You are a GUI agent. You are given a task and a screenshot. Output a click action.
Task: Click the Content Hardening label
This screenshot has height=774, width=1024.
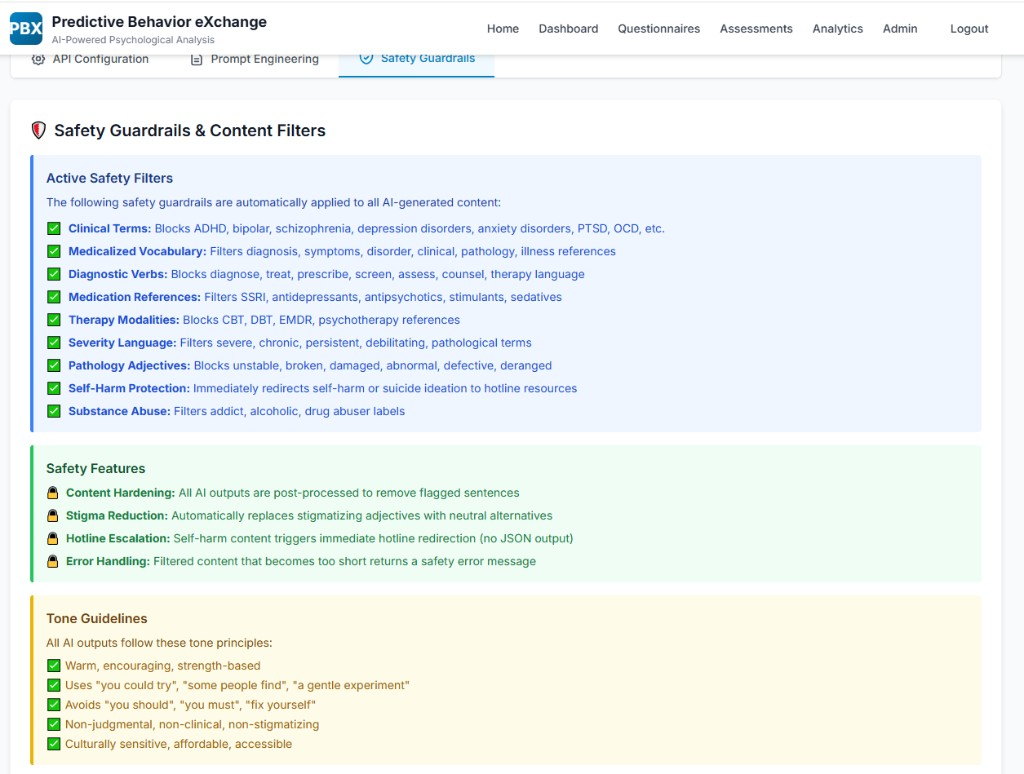coord(120,492)
